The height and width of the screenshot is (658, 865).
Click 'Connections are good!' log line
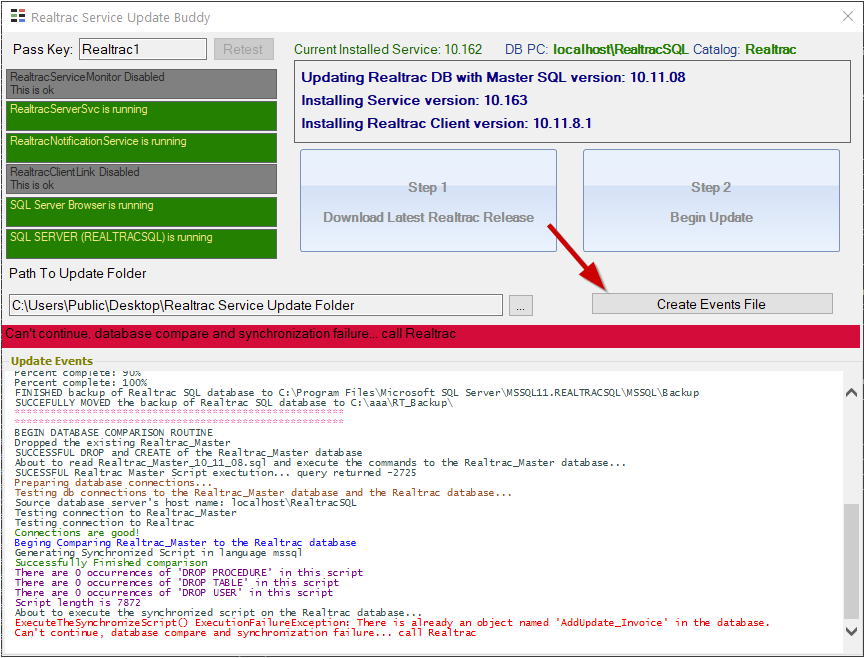pyautogui.click(x=77, y=532)
